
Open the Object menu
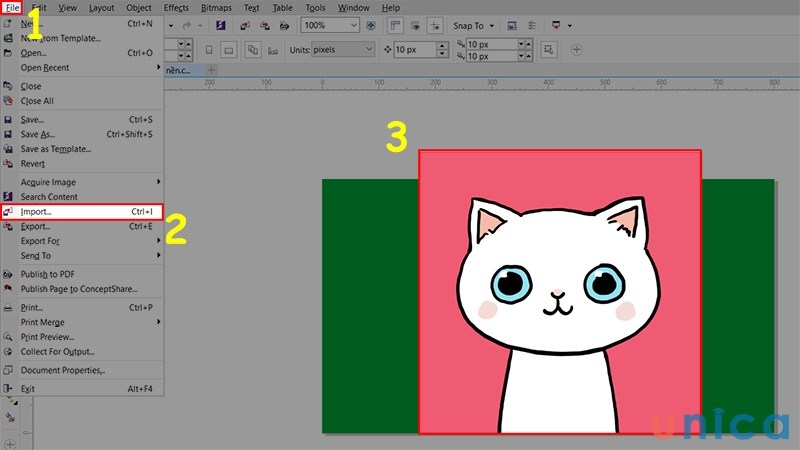click(x=139, y=8)
